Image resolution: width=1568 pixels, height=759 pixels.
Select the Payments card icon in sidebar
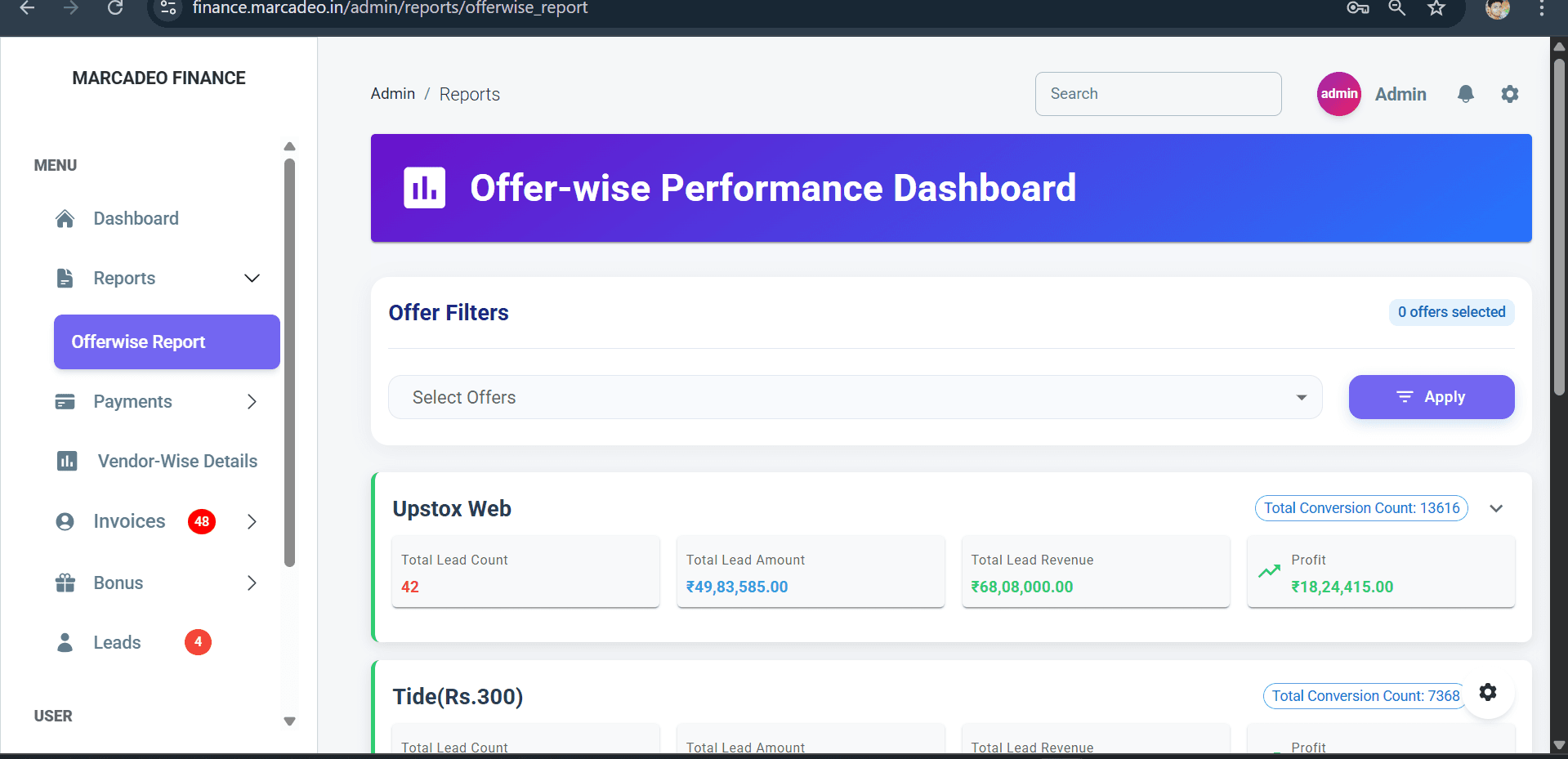tap(65, 401)
